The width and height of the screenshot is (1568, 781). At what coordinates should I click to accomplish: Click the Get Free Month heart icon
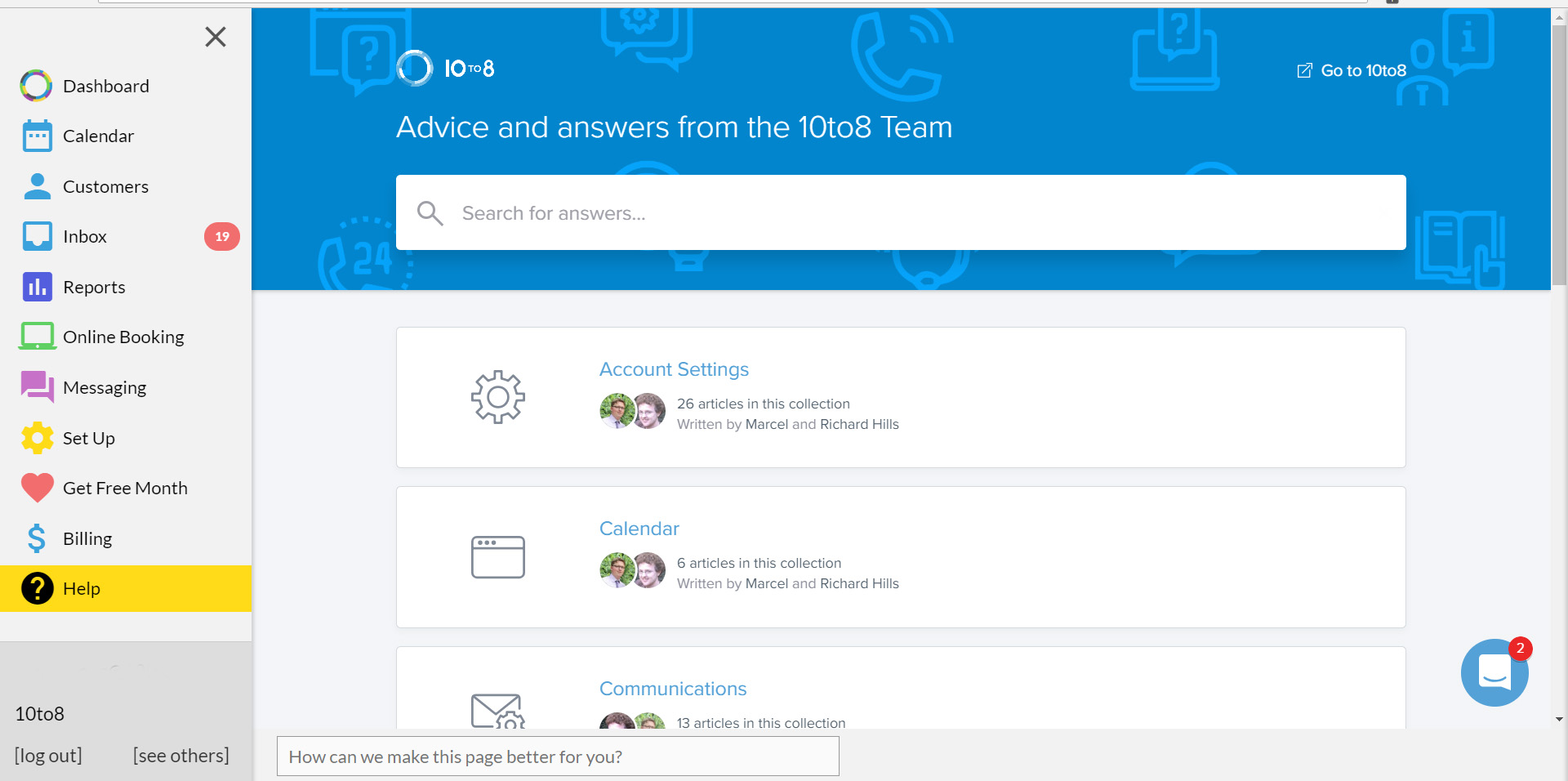click(x=37, y=488)
